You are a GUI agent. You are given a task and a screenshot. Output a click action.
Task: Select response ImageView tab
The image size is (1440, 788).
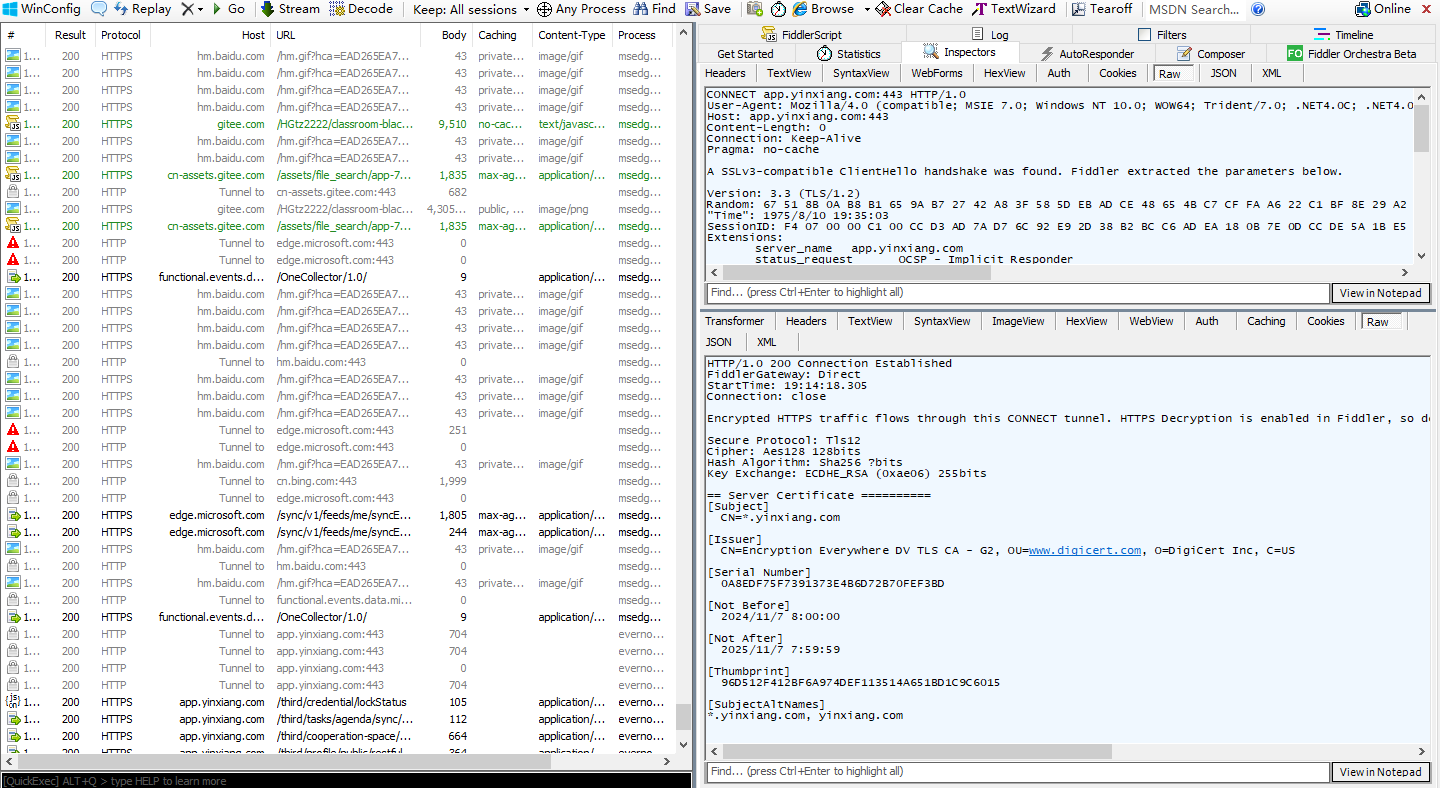pyautogui.click(x=1018, y=321)
